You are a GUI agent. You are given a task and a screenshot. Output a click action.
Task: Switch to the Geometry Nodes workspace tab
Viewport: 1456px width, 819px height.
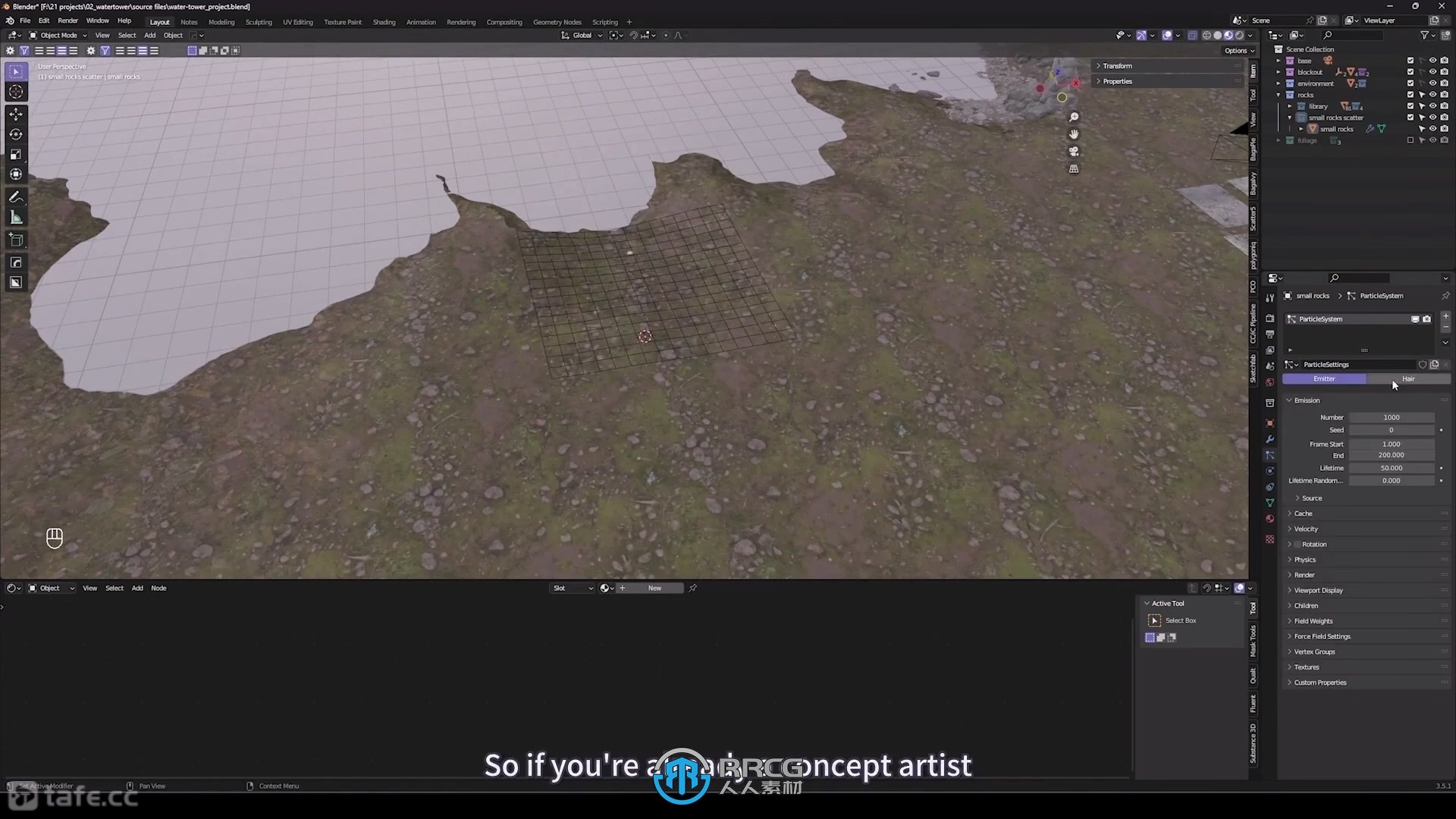557,22
